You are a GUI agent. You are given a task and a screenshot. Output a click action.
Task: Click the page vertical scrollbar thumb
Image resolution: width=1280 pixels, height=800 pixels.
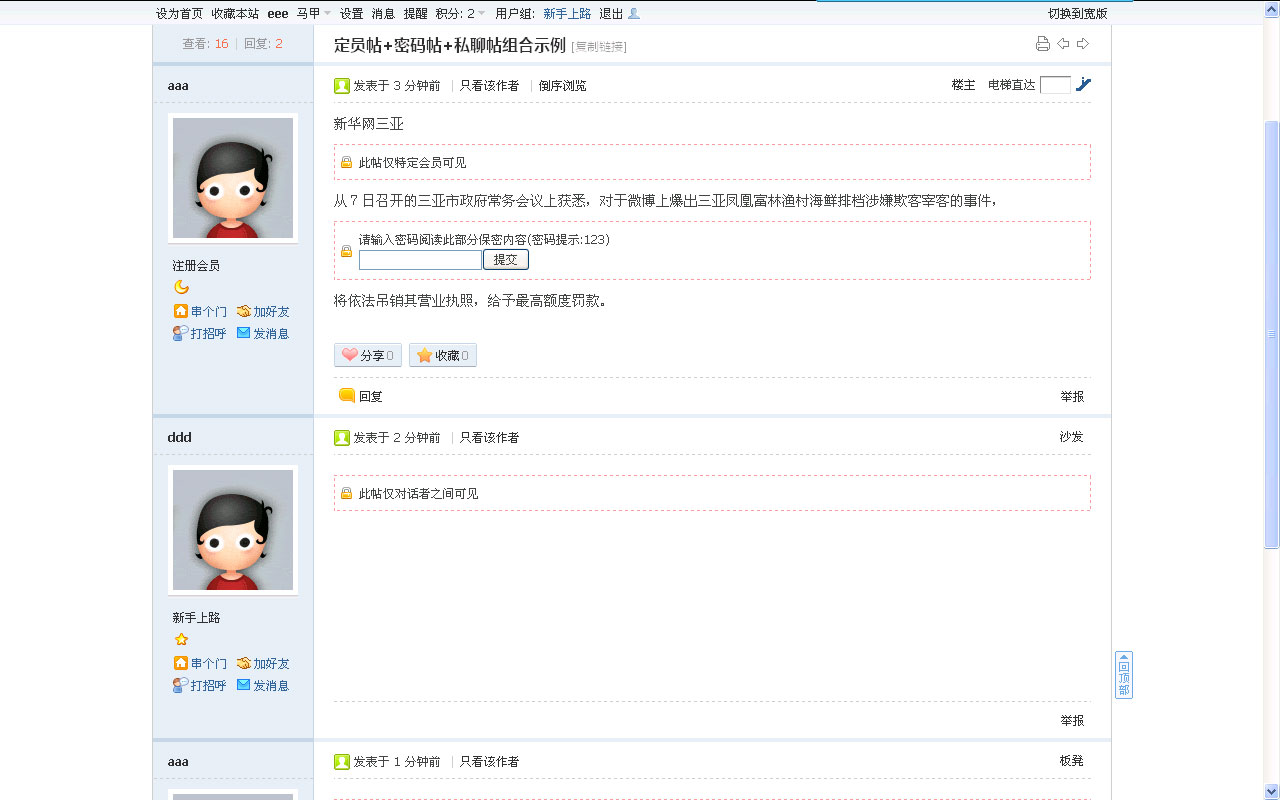[x=1272, y=334]
